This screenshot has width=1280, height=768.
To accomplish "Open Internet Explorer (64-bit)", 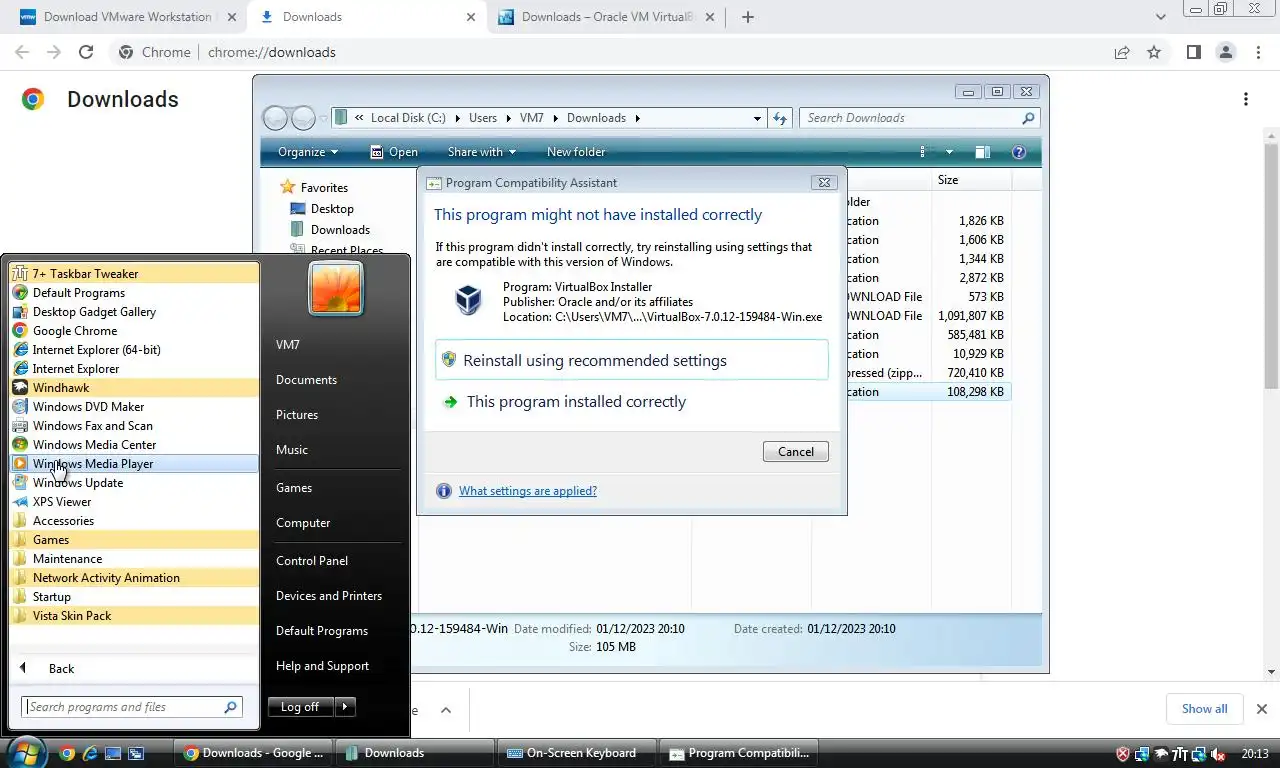I will pyautogui.click(x=134, y=349).
